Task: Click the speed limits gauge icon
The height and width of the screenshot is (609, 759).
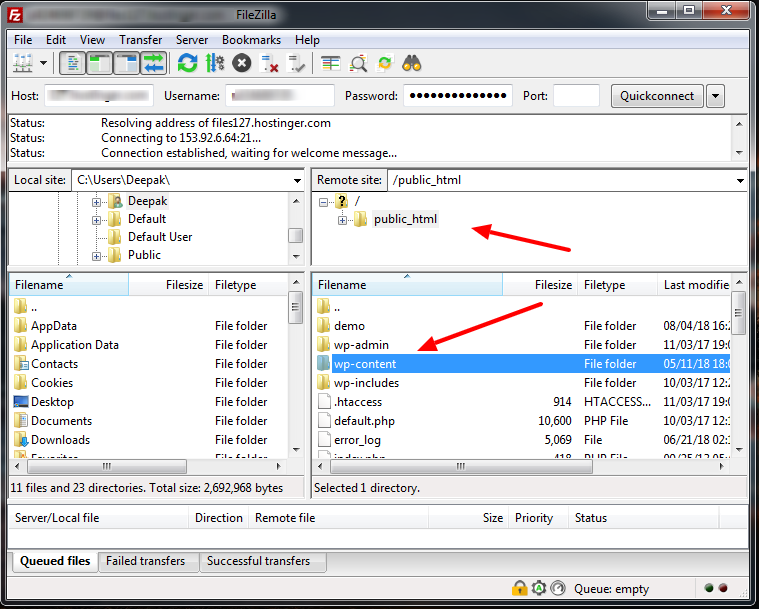Action: click(558, 588)
